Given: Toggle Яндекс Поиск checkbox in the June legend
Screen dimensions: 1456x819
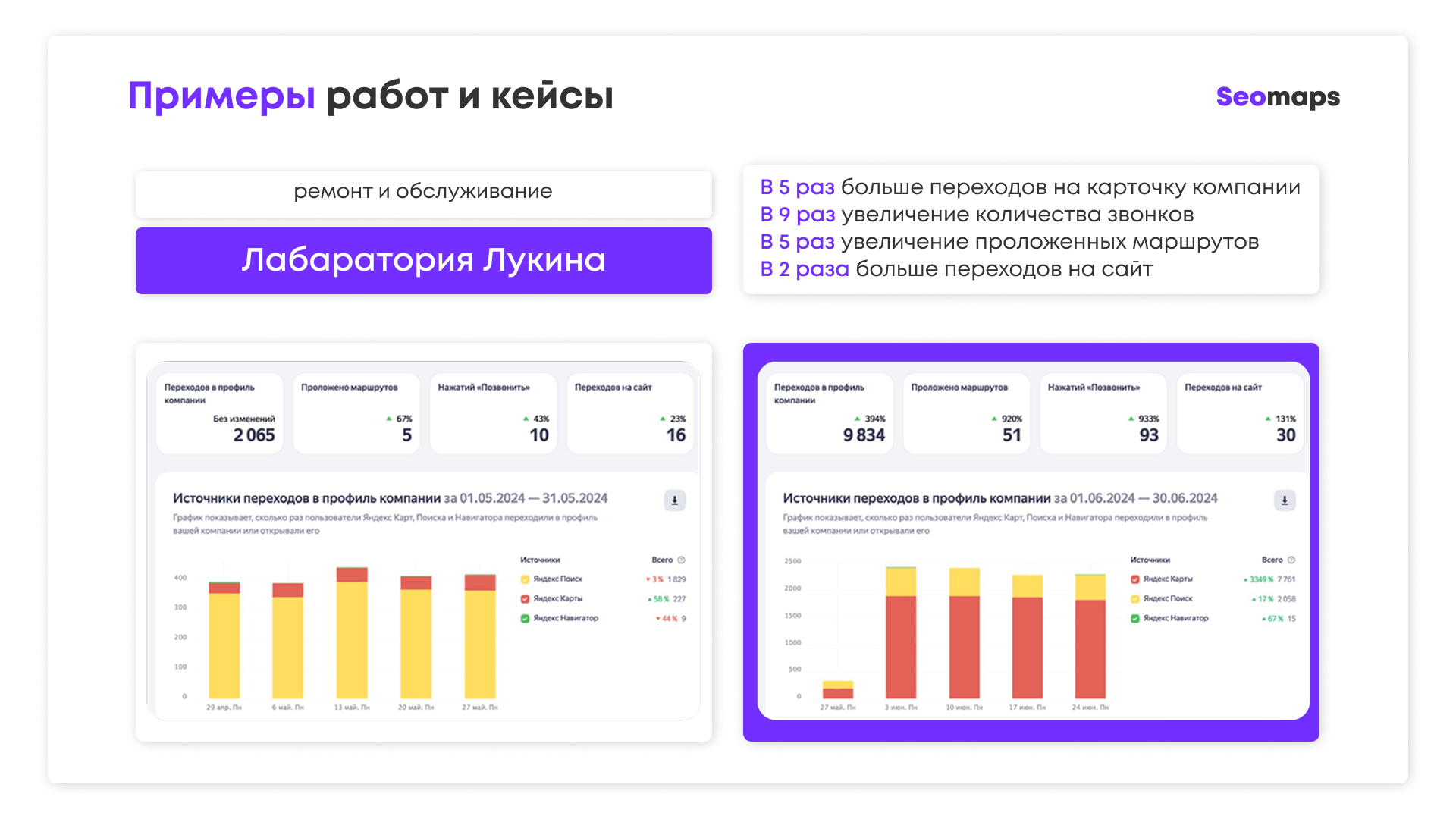Looking at the screenshot, I should 1134,599.
